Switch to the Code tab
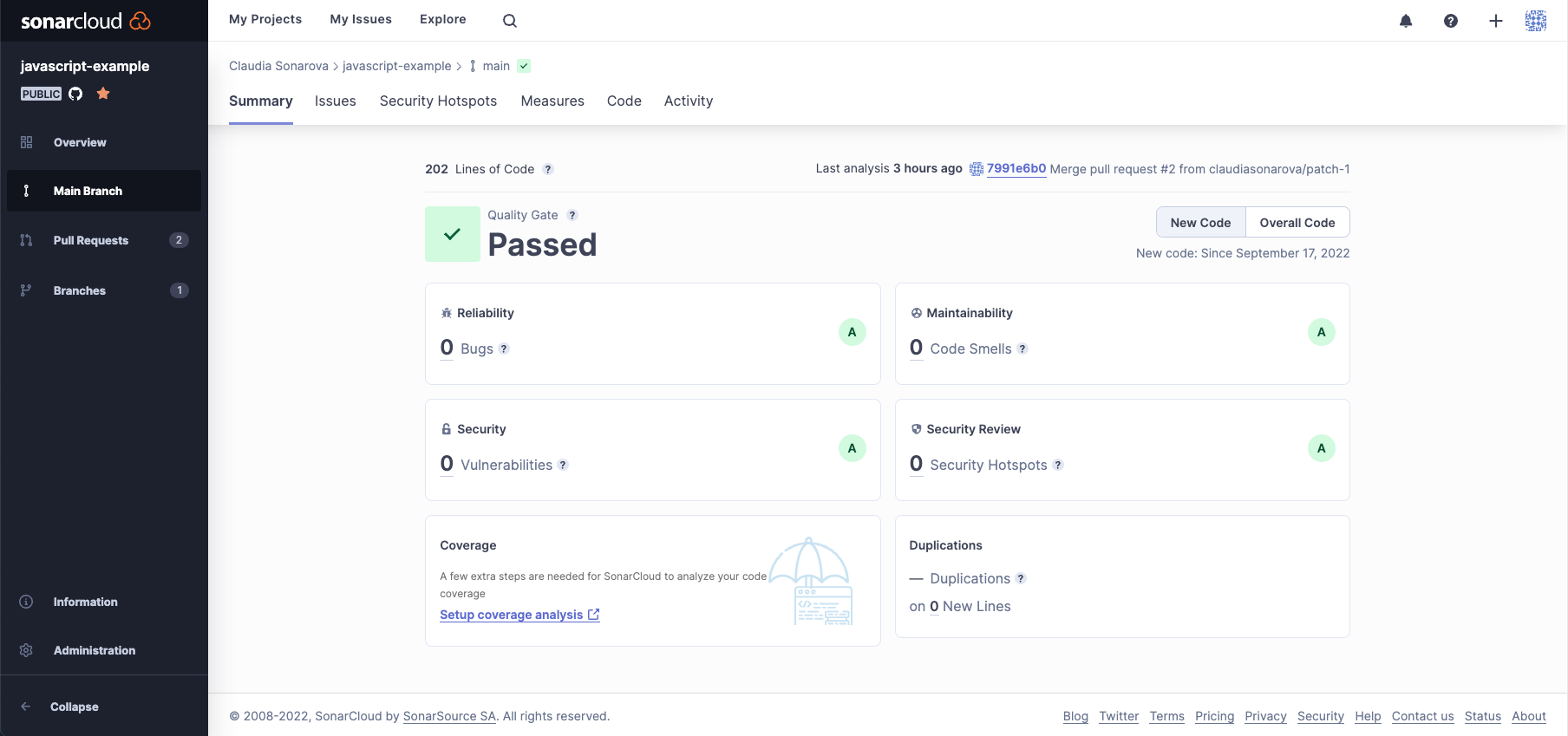Screen dimensions: 1568x736 pyautogui.click(x=624, y=101)
